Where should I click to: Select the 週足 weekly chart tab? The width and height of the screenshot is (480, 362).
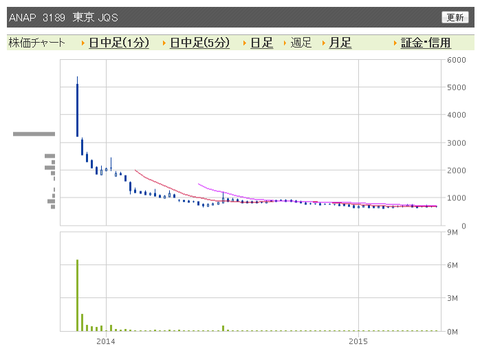click(301, 43)
